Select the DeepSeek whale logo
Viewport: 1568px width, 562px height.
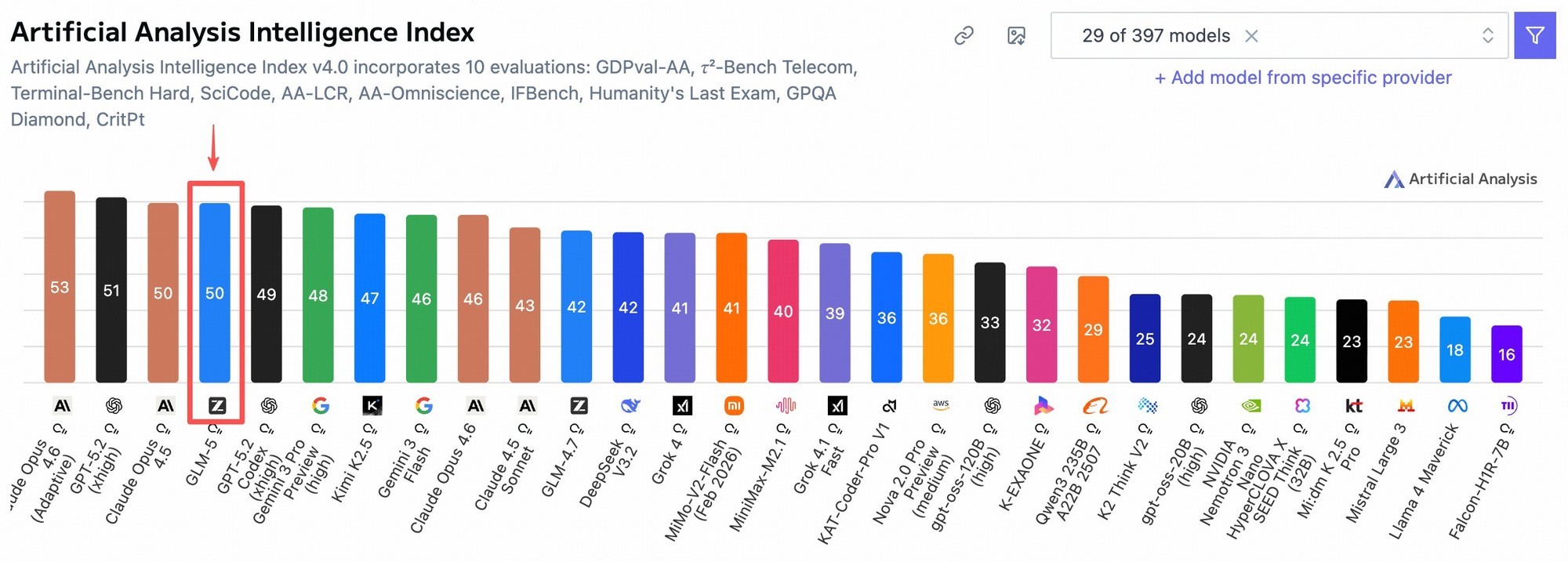(630, 405)
